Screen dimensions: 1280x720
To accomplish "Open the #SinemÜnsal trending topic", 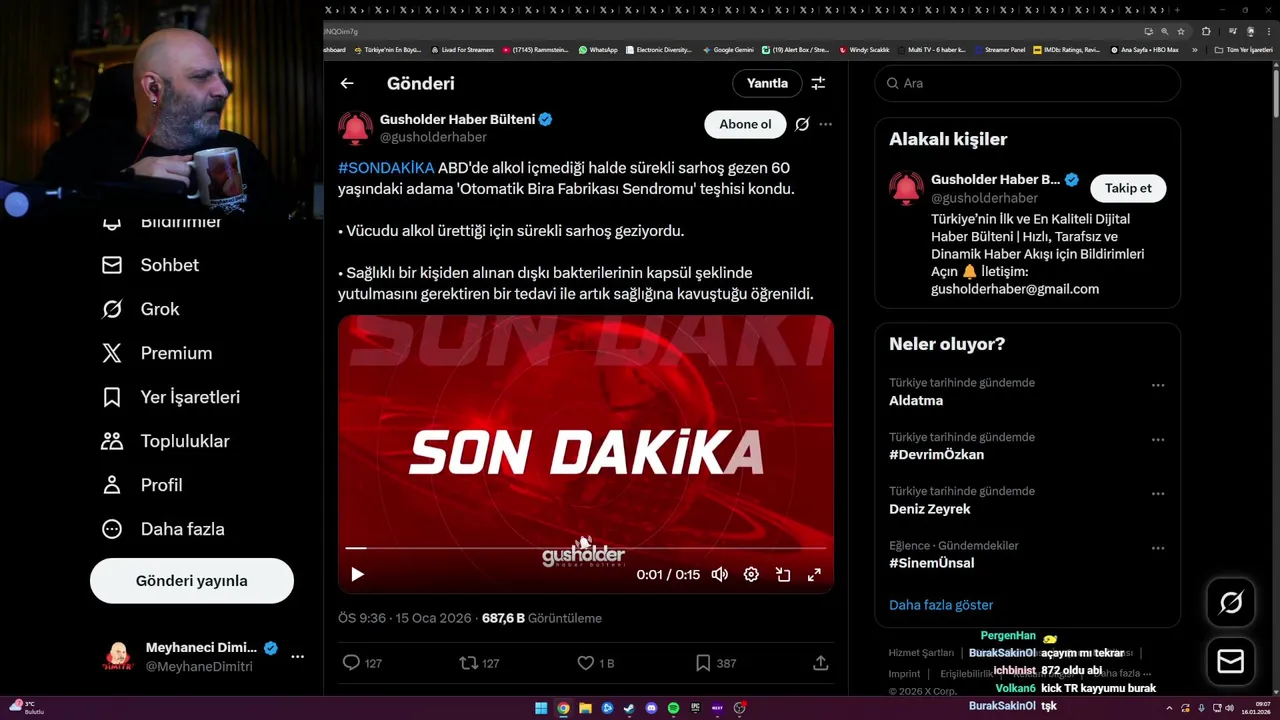I will [x=931, y=563].
